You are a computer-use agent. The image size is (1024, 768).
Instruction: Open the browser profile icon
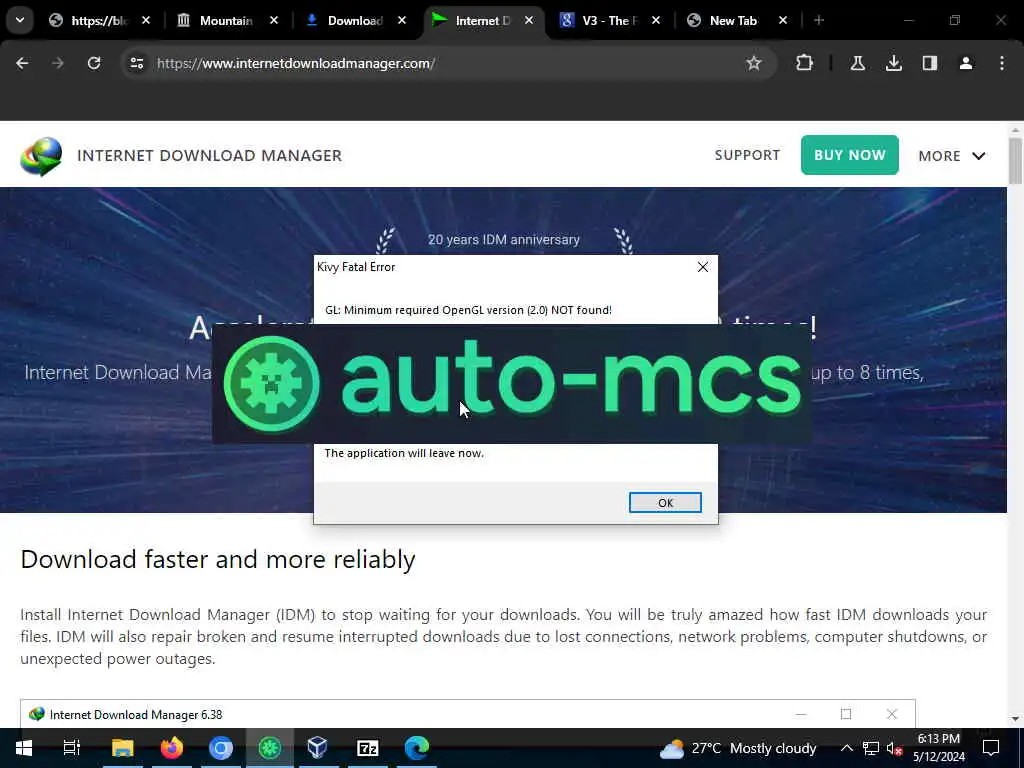point(965,63)
